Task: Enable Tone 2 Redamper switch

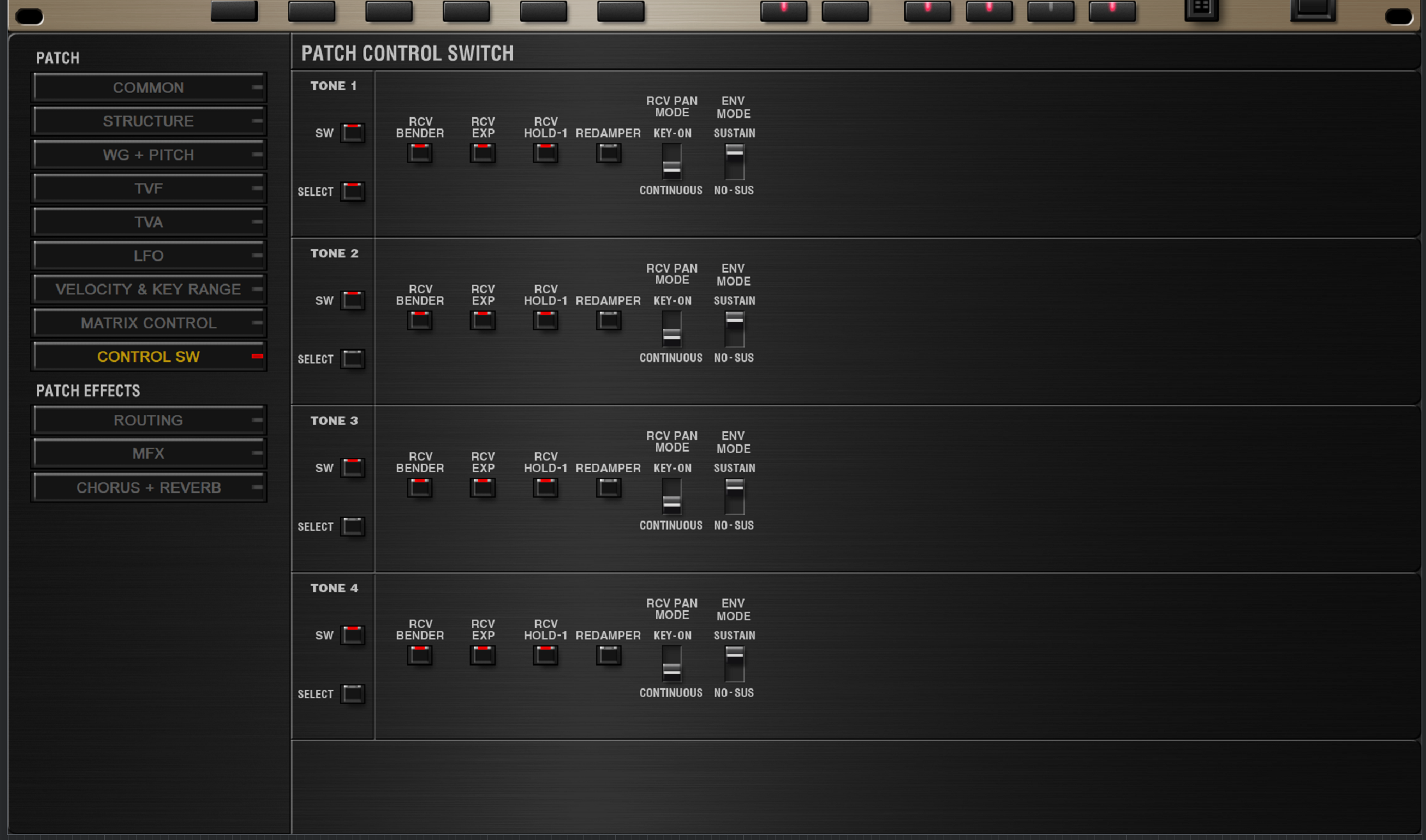Action: (x=608, y=321)
